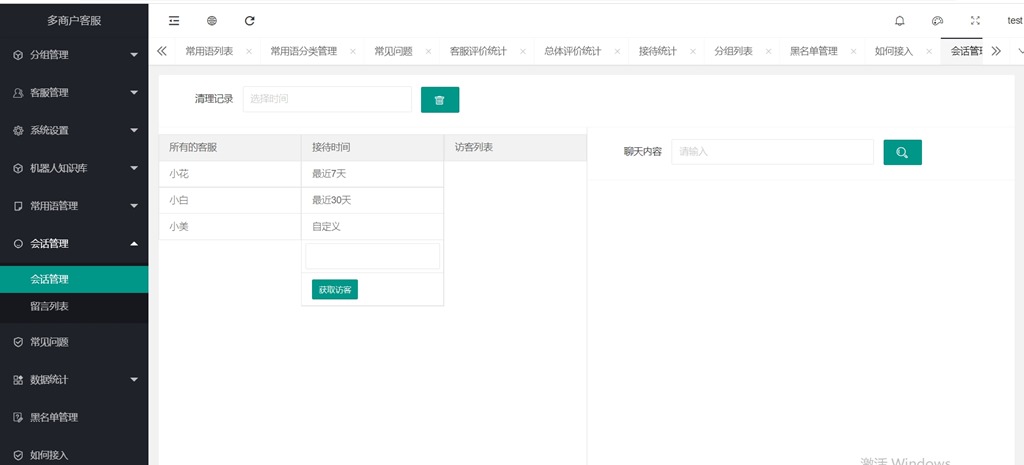Click the custom date input under 自定义
The image size is (1024, 465).
point(372,256)
